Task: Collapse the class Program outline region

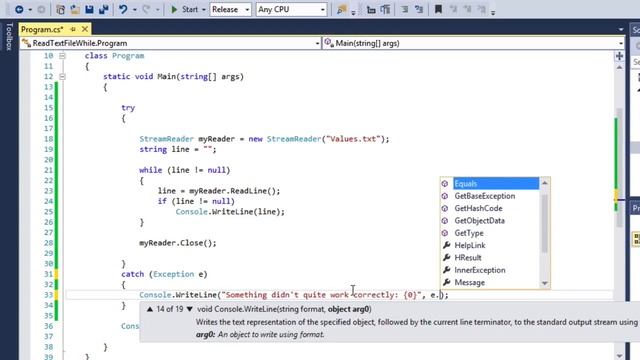Action: pyautogui.click(x=62, y=56)
